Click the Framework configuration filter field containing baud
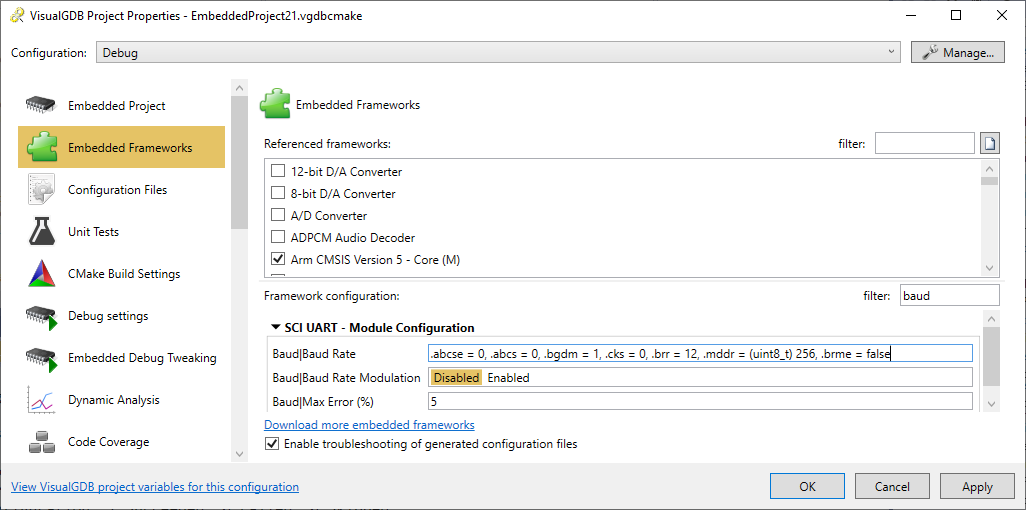 (x=950, y=296)
